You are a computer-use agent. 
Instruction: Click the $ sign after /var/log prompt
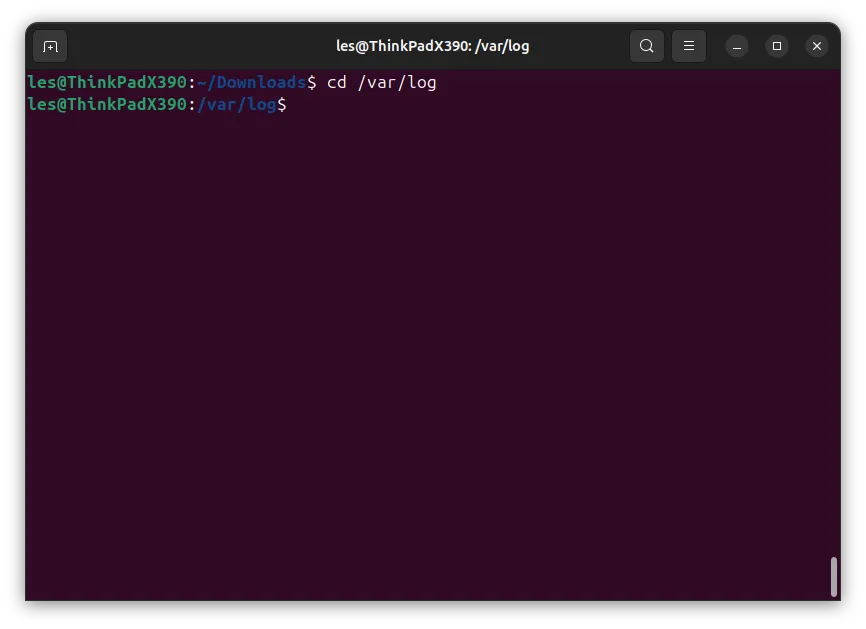pos(282,104)
